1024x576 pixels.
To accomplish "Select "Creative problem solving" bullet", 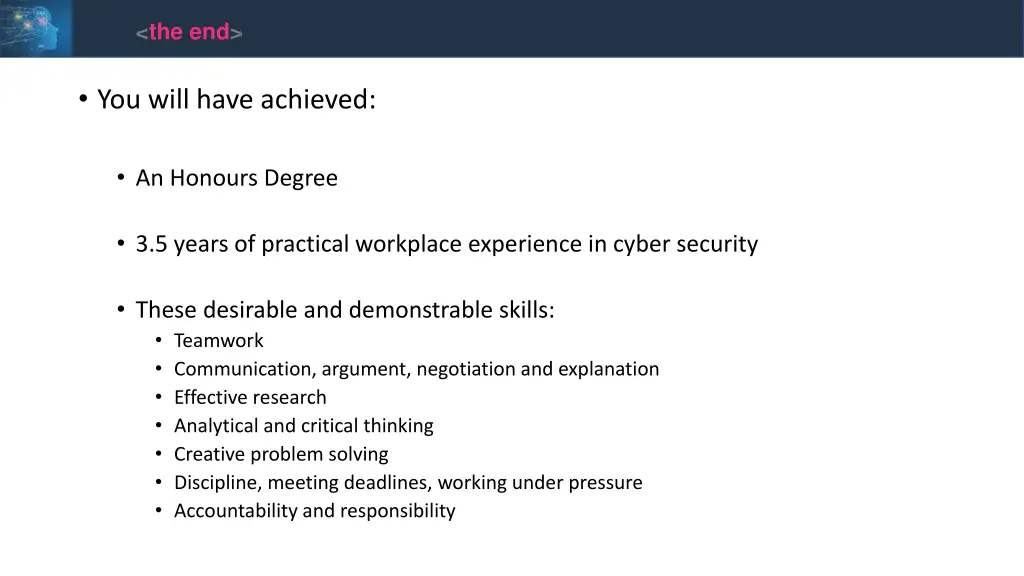I will point(281,454).
